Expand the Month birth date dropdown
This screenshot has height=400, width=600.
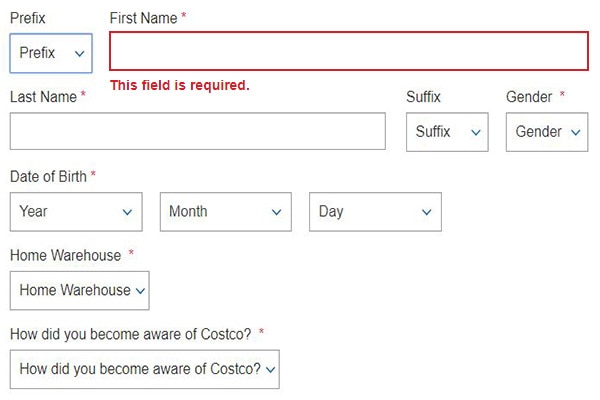click(225, 212)
